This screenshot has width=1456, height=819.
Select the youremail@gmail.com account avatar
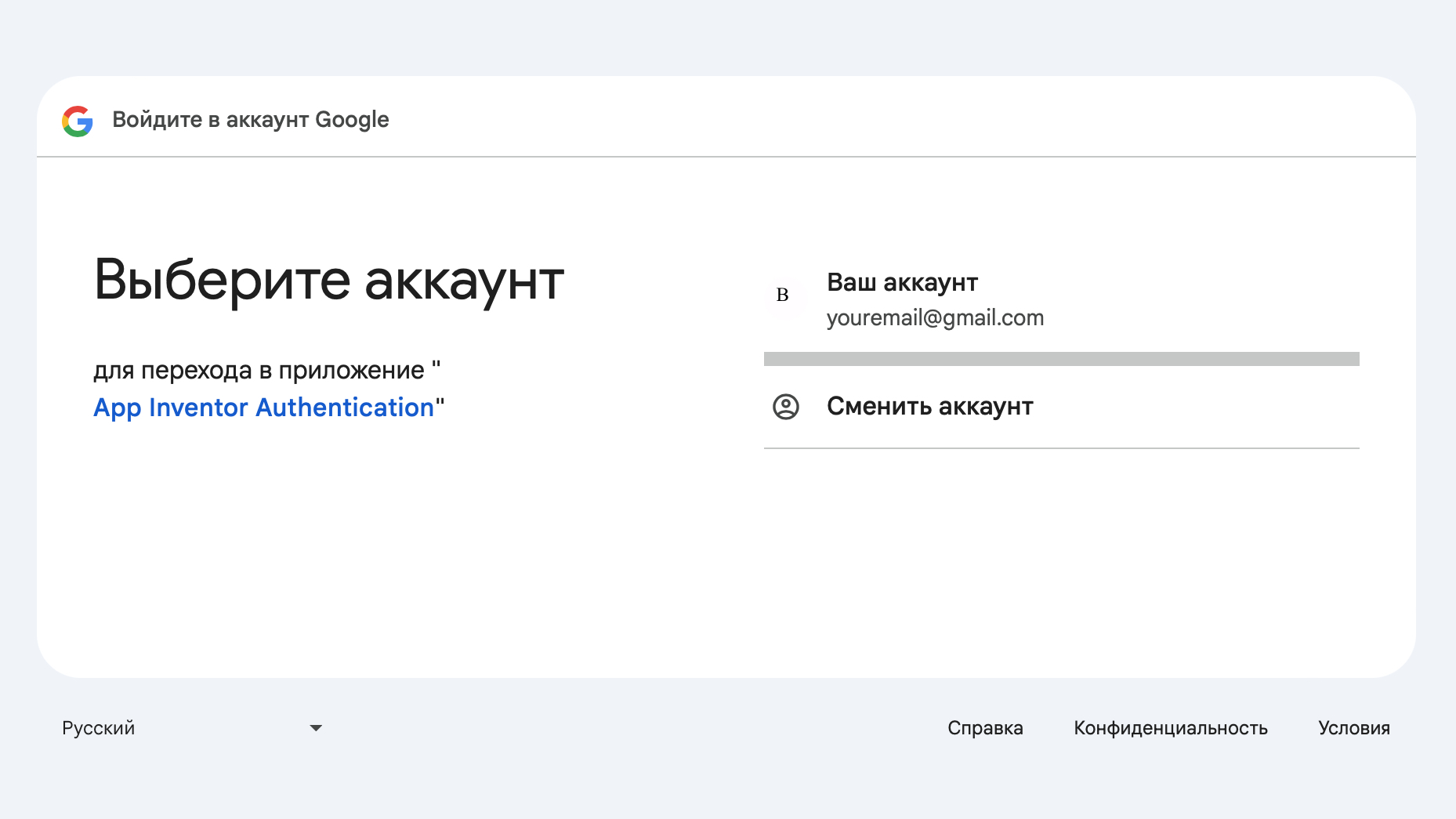tap(783, 295)
